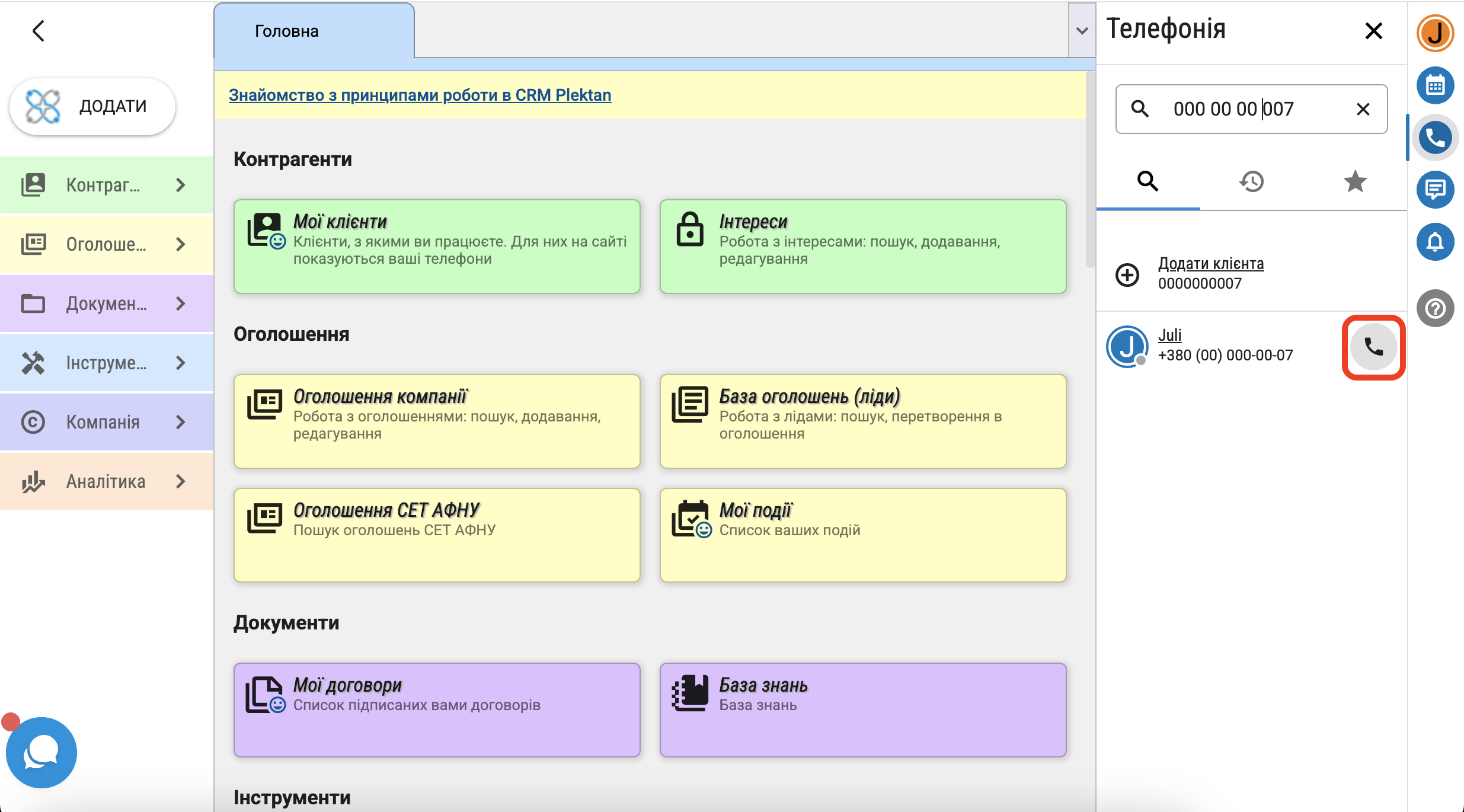Screen dimensions: 1464x812
Task: Open the chat messages sidebar icon
Action: click(1435, 190)
